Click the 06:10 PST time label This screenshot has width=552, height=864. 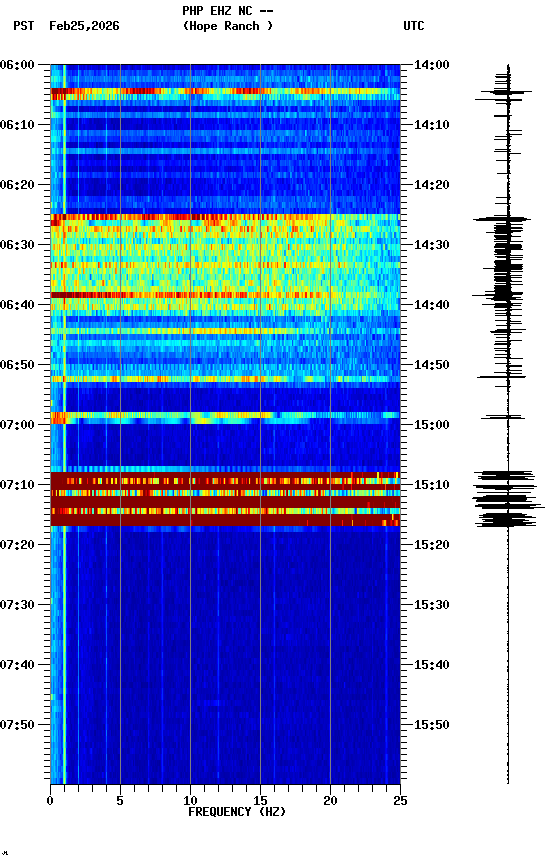pyautogui.click(x=17, y=125)
